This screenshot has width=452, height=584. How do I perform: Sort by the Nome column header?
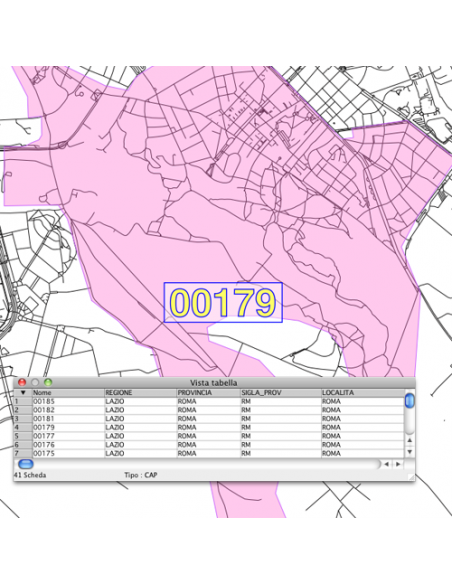click(68, 393)
